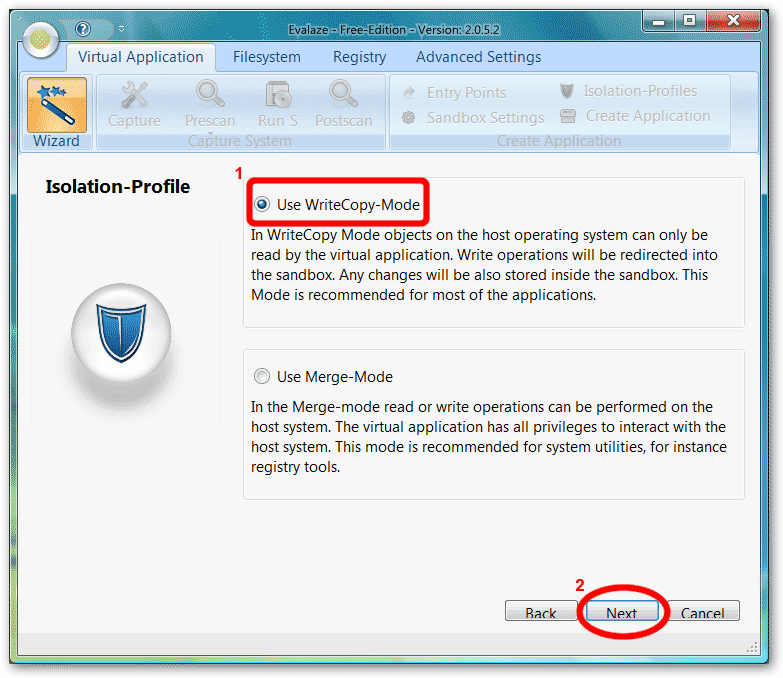Open Isolation-Profiles in ribbon
Viewport: 783px width, 678px height.
pos(628,91)
